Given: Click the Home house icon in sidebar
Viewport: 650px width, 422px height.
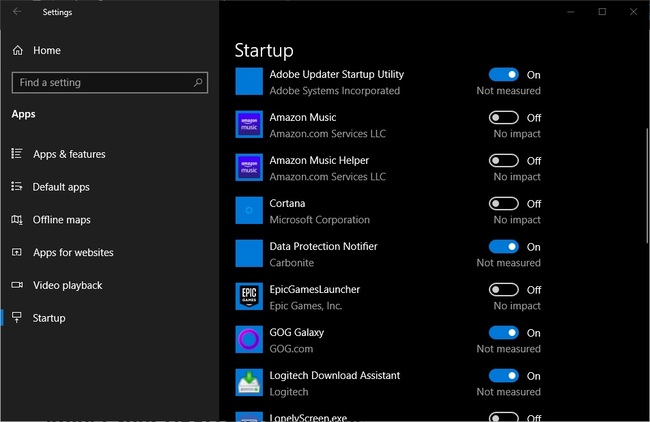Looking at the screenshot, I should [x=17, y=51].
